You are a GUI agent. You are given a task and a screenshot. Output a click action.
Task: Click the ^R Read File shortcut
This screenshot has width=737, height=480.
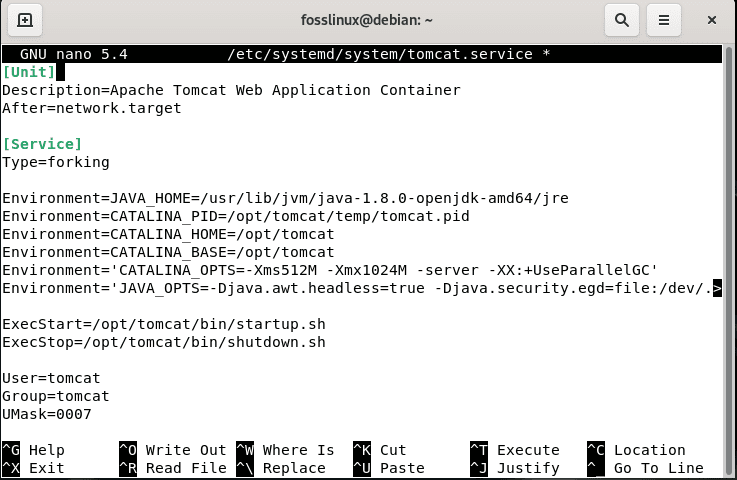(172, 468)
